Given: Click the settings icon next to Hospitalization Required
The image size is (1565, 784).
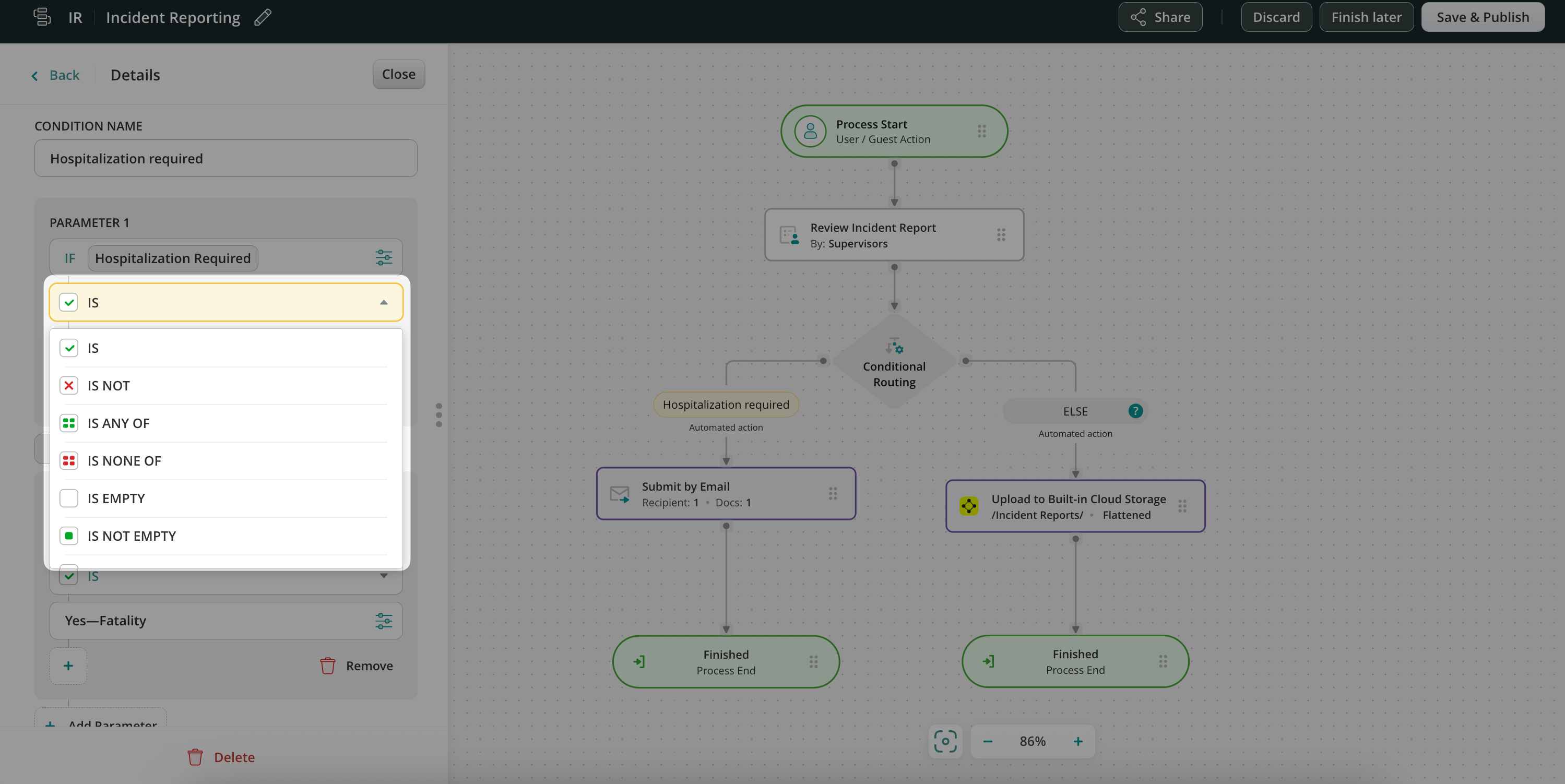Looking at the screenshot, I should click(x=383, y=258).
